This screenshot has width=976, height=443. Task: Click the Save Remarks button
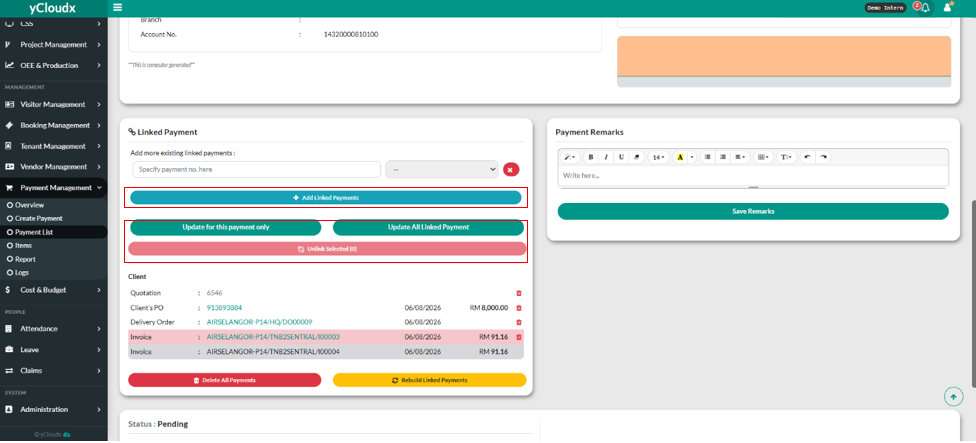(753, 212)
